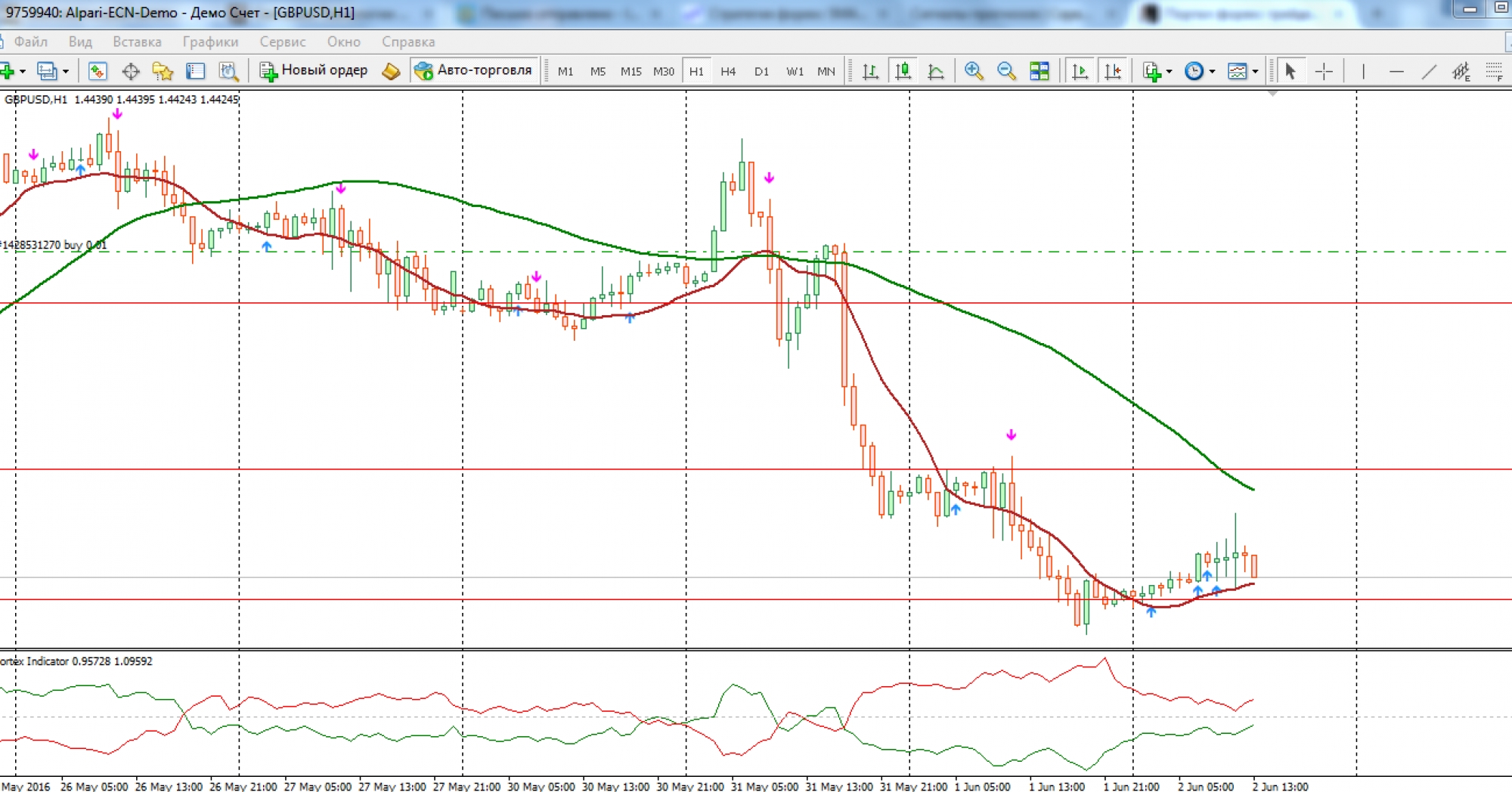Open the Сервис menu

pos(283,42)
